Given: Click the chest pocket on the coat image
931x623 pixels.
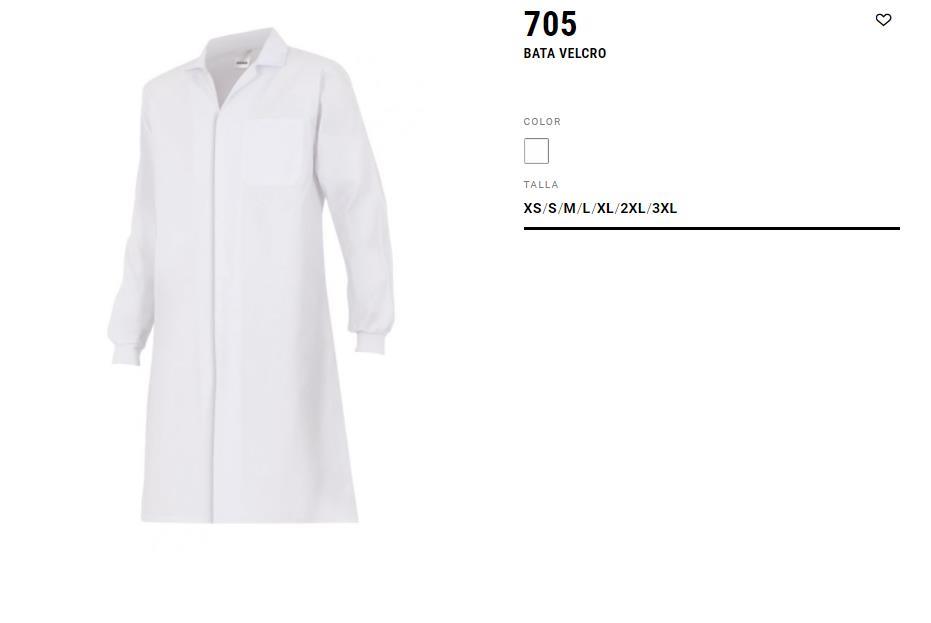Looking at the screenshot, I should (275, 152).
